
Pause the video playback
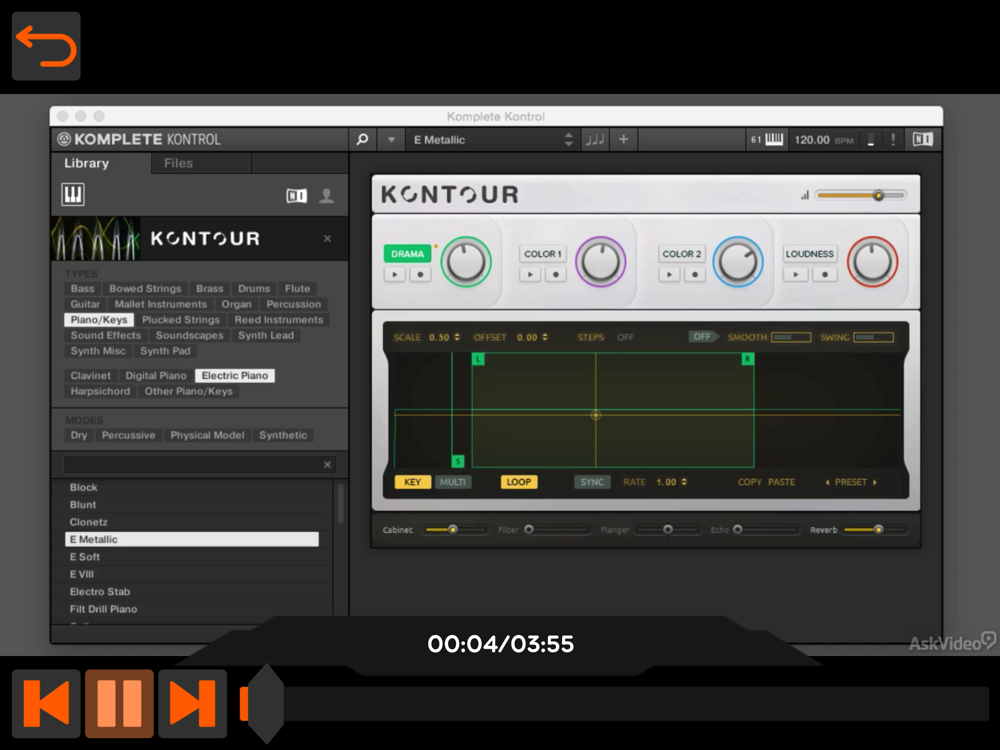click(x=119, y=703)
